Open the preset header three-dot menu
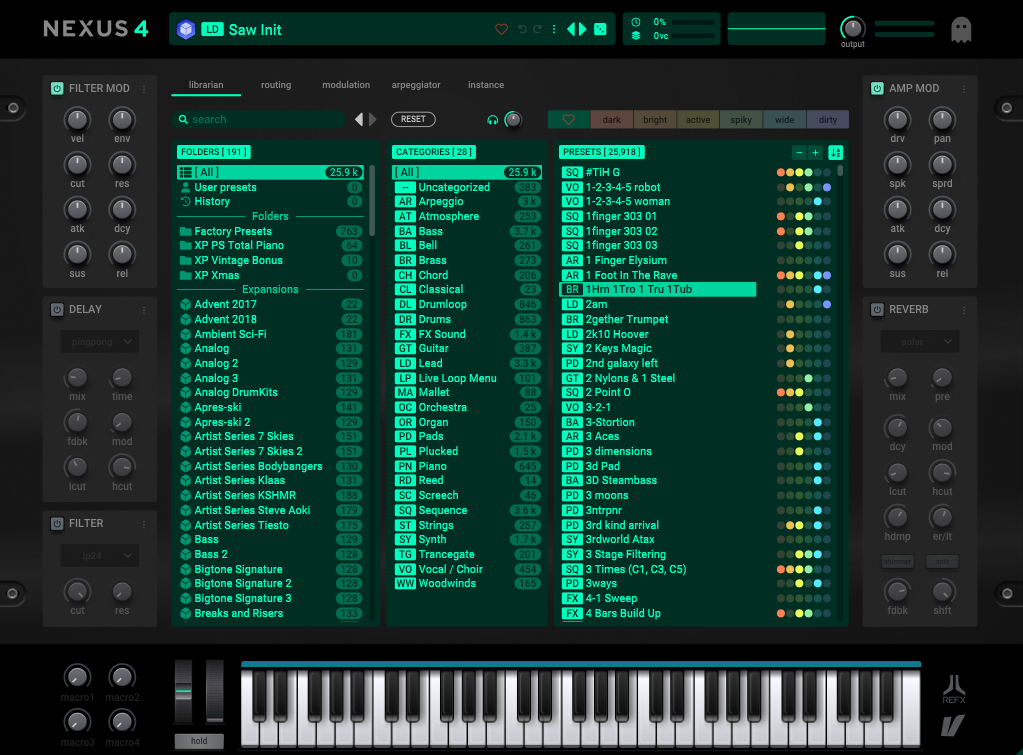This screenshot has height=755, width=1023. pyautogui.click(x=554, y=30)
